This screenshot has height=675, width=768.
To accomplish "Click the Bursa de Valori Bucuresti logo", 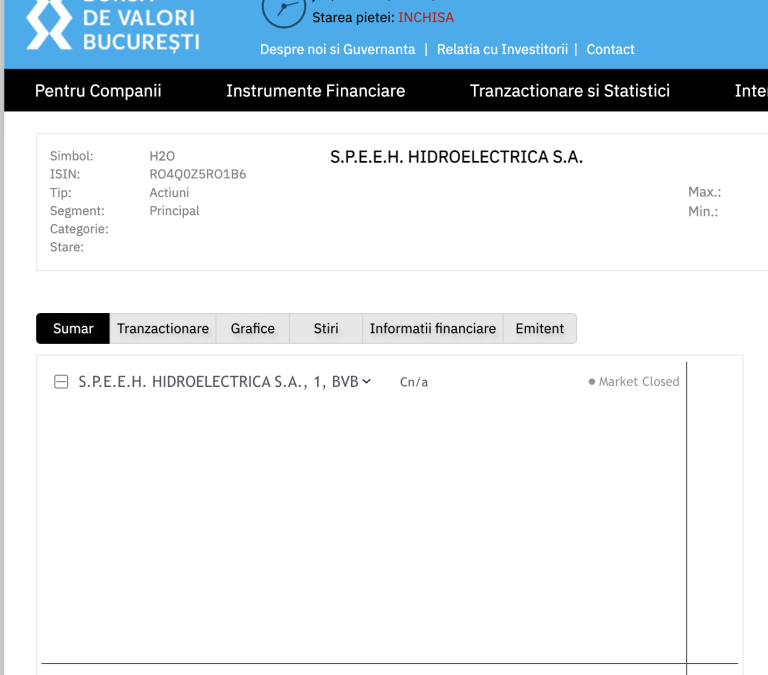I will point(113,25).
